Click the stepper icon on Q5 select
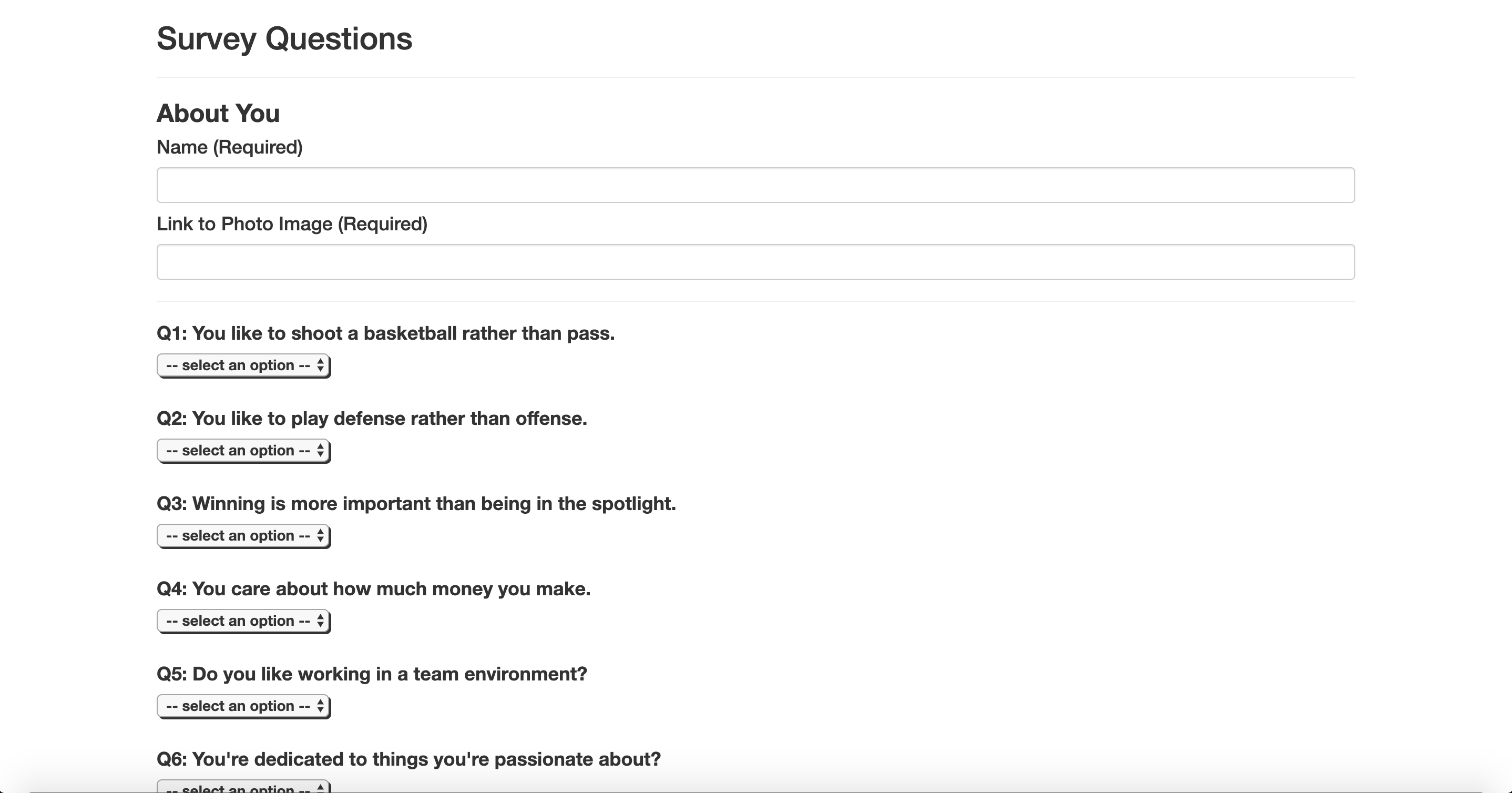Viewport: 1512px width, 793px height. click(x=320, y=706)
